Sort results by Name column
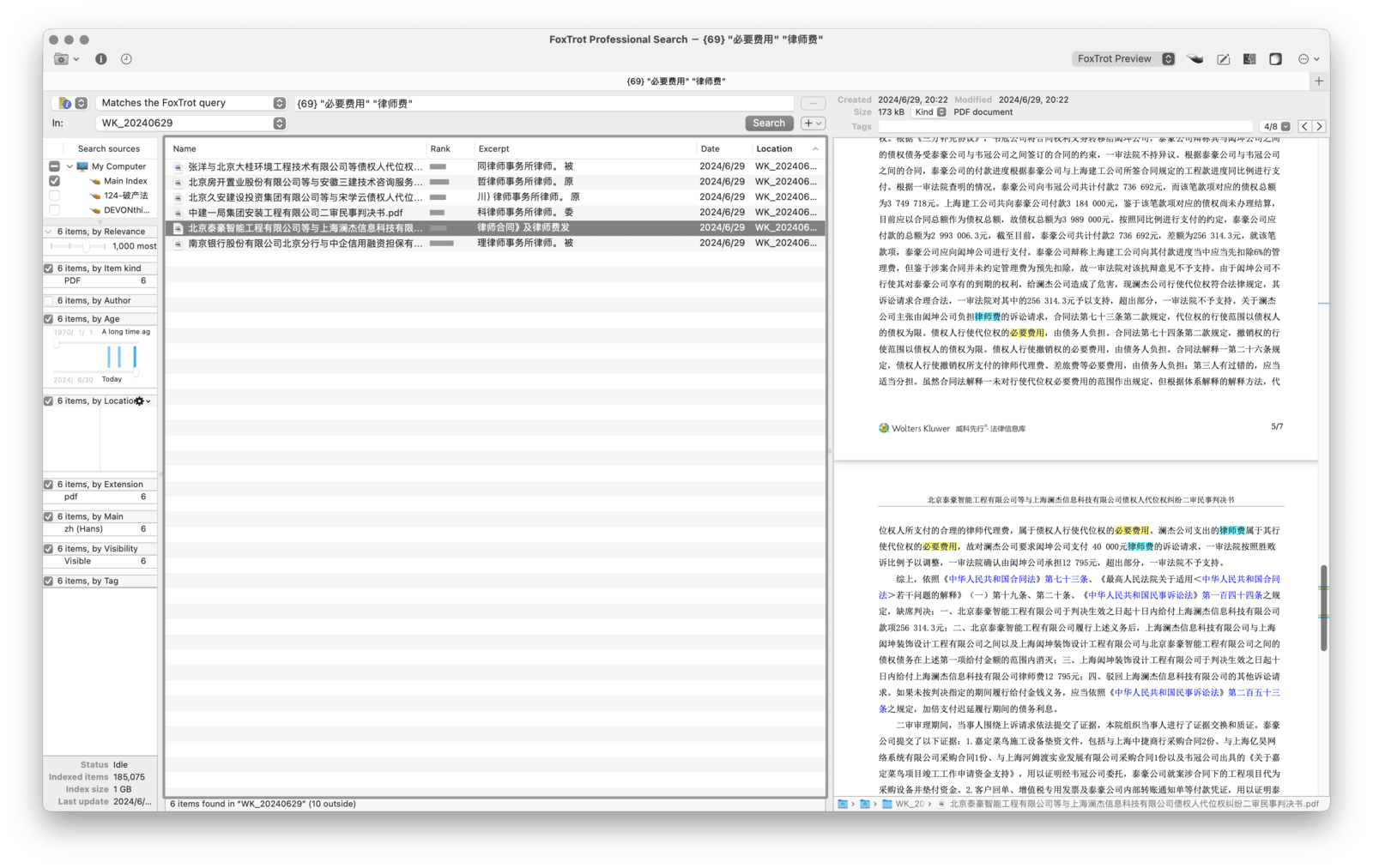 295,148
